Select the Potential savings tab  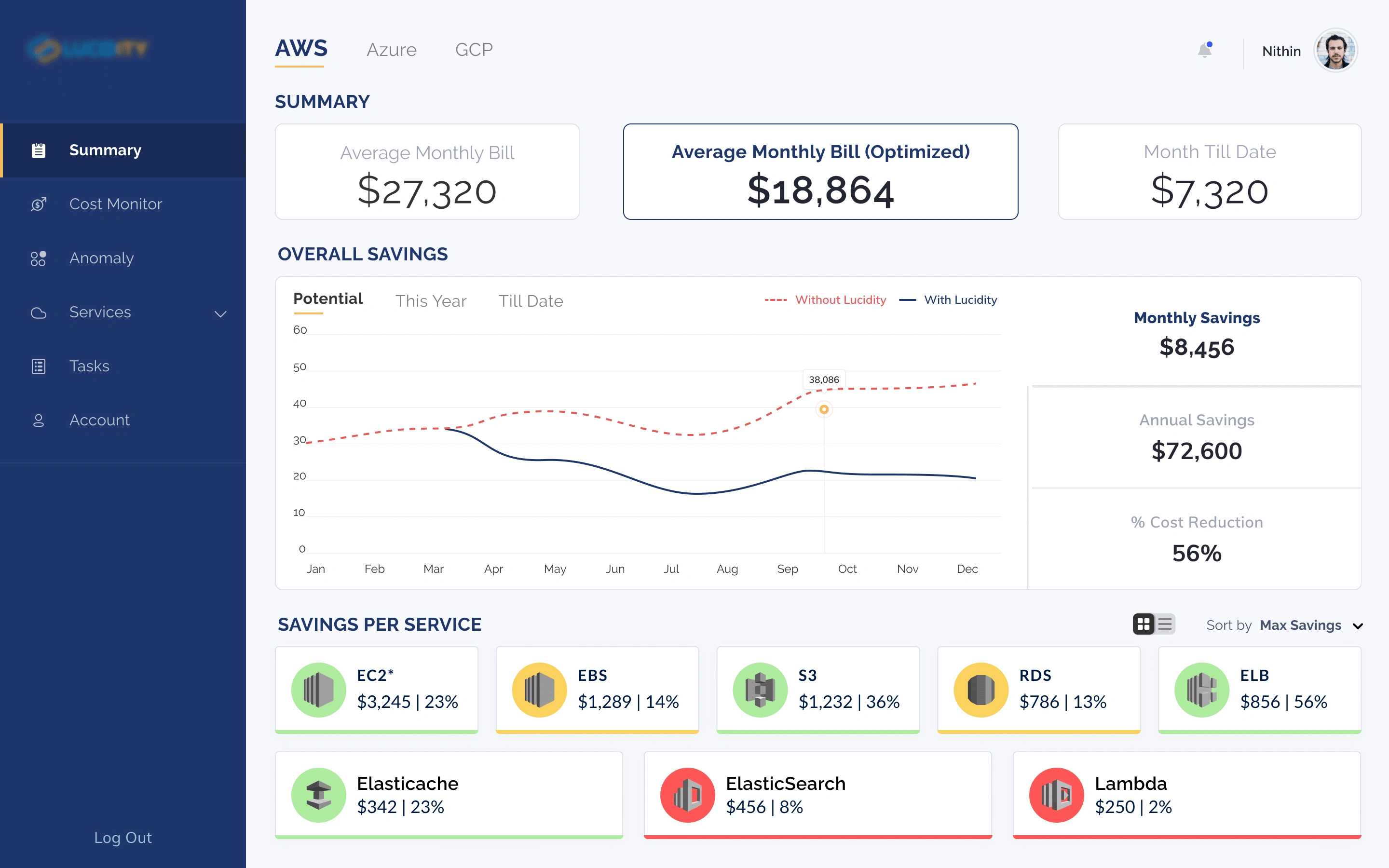(328, 299)
